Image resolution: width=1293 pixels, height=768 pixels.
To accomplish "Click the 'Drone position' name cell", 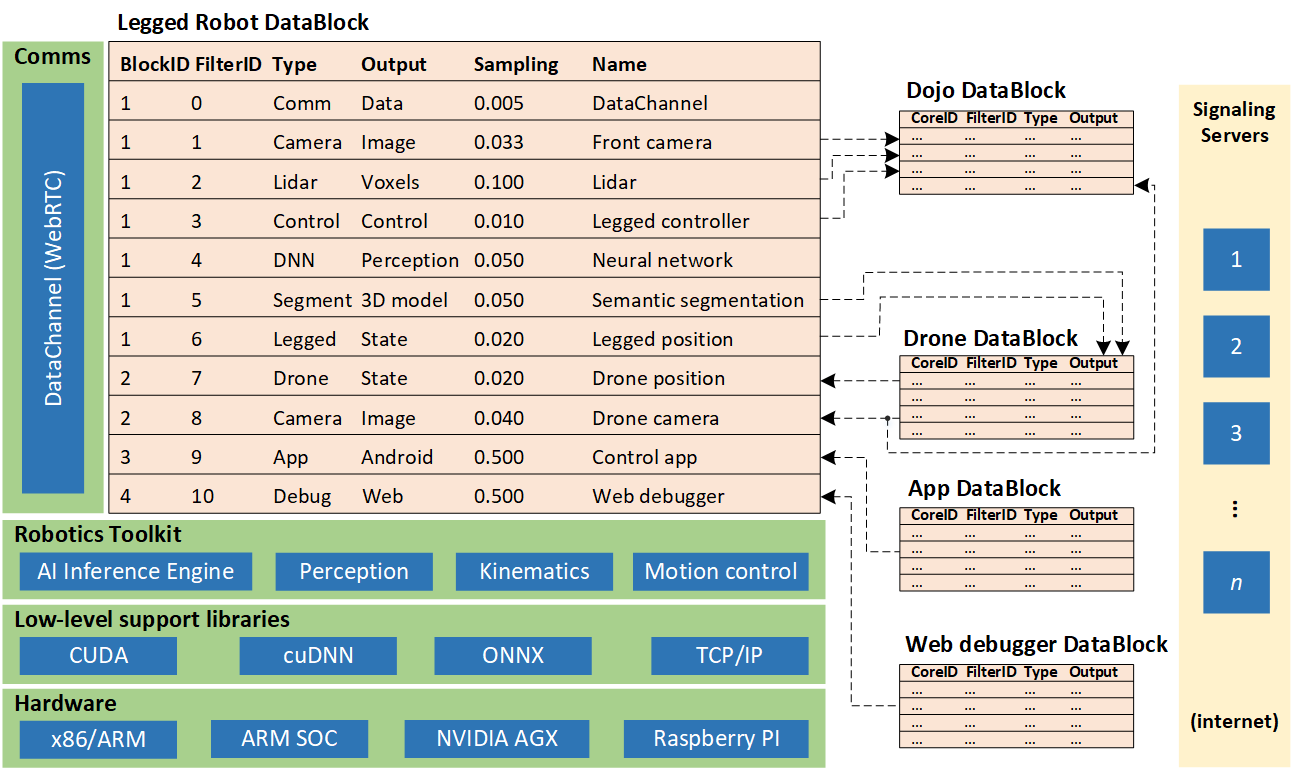I will (x=658, y=378).
